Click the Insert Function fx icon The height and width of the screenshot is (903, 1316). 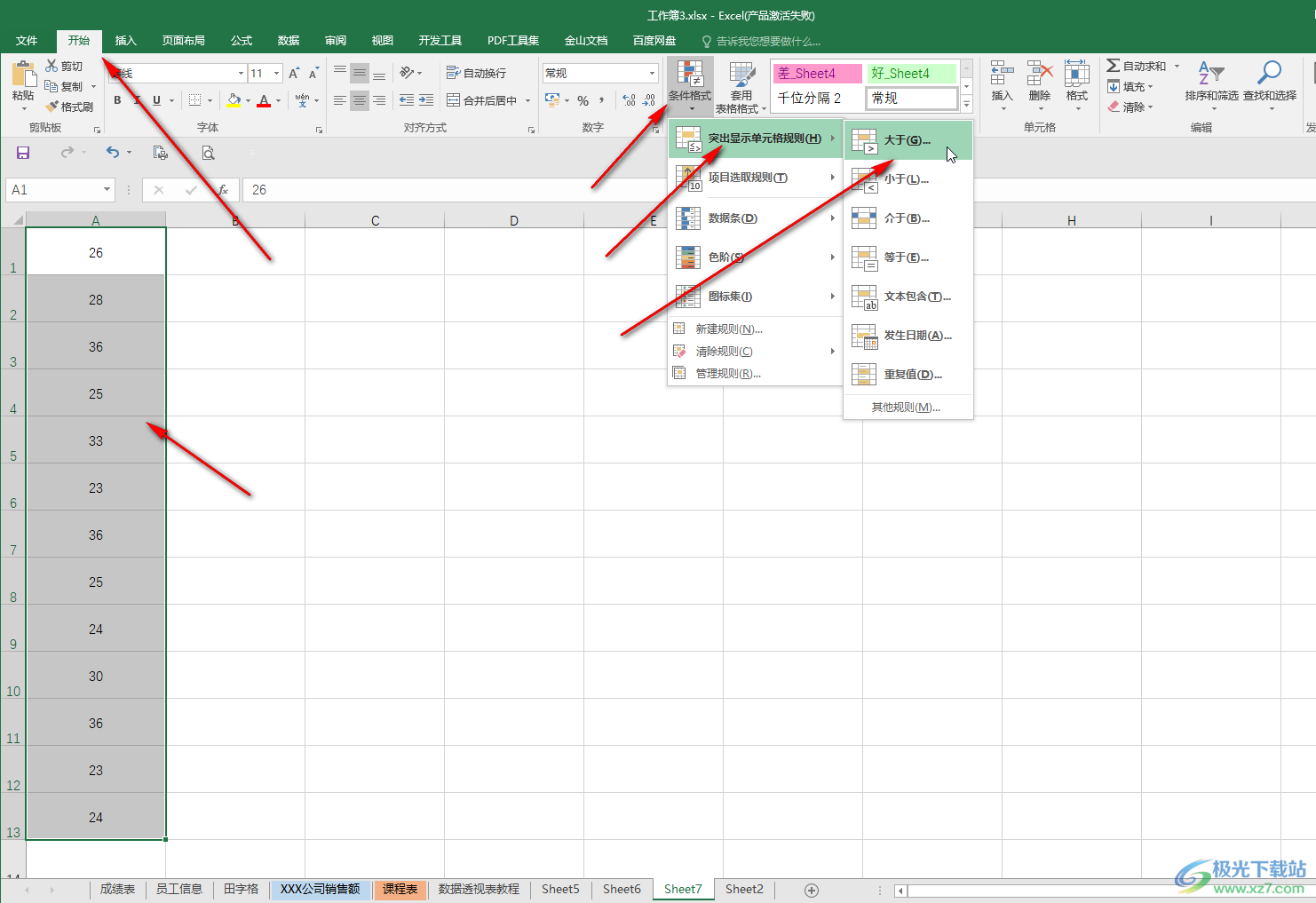(223, 190)
